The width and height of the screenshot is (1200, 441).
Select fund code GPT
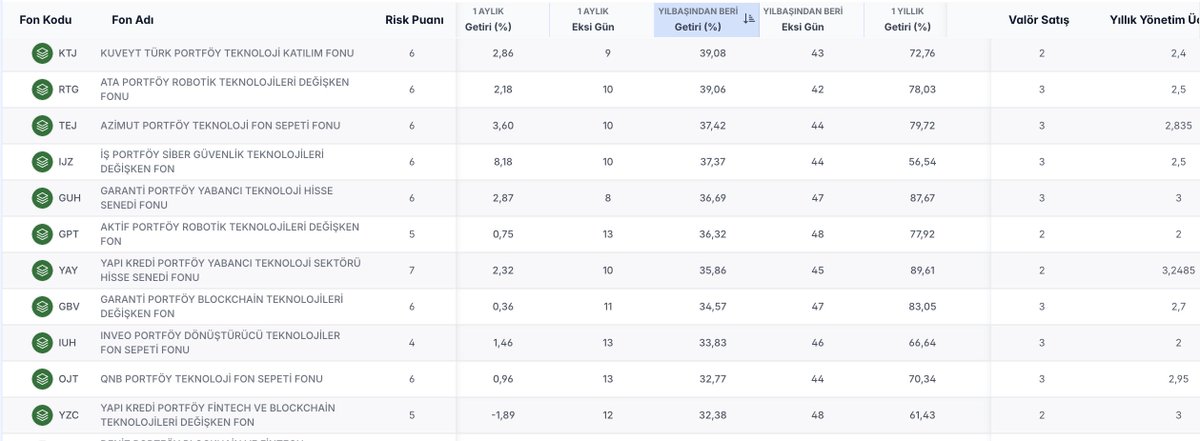(68, 234)
